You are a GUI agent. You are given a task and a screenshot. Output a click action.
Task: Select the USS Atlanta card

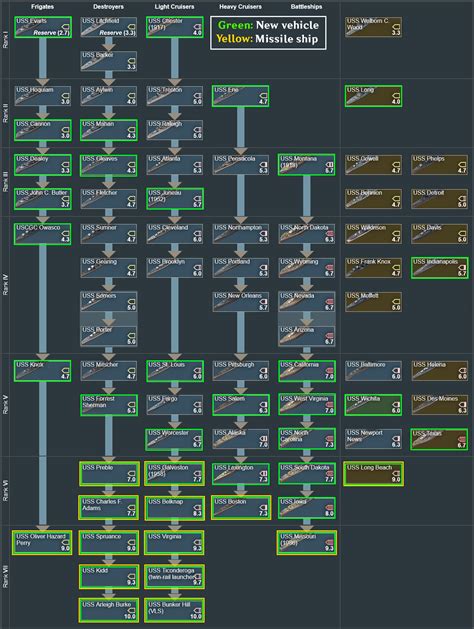[175, 165]
